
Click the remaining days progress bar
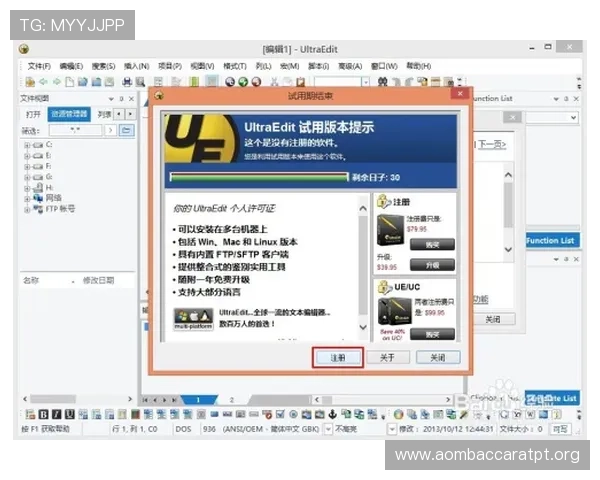pos(259,177)
